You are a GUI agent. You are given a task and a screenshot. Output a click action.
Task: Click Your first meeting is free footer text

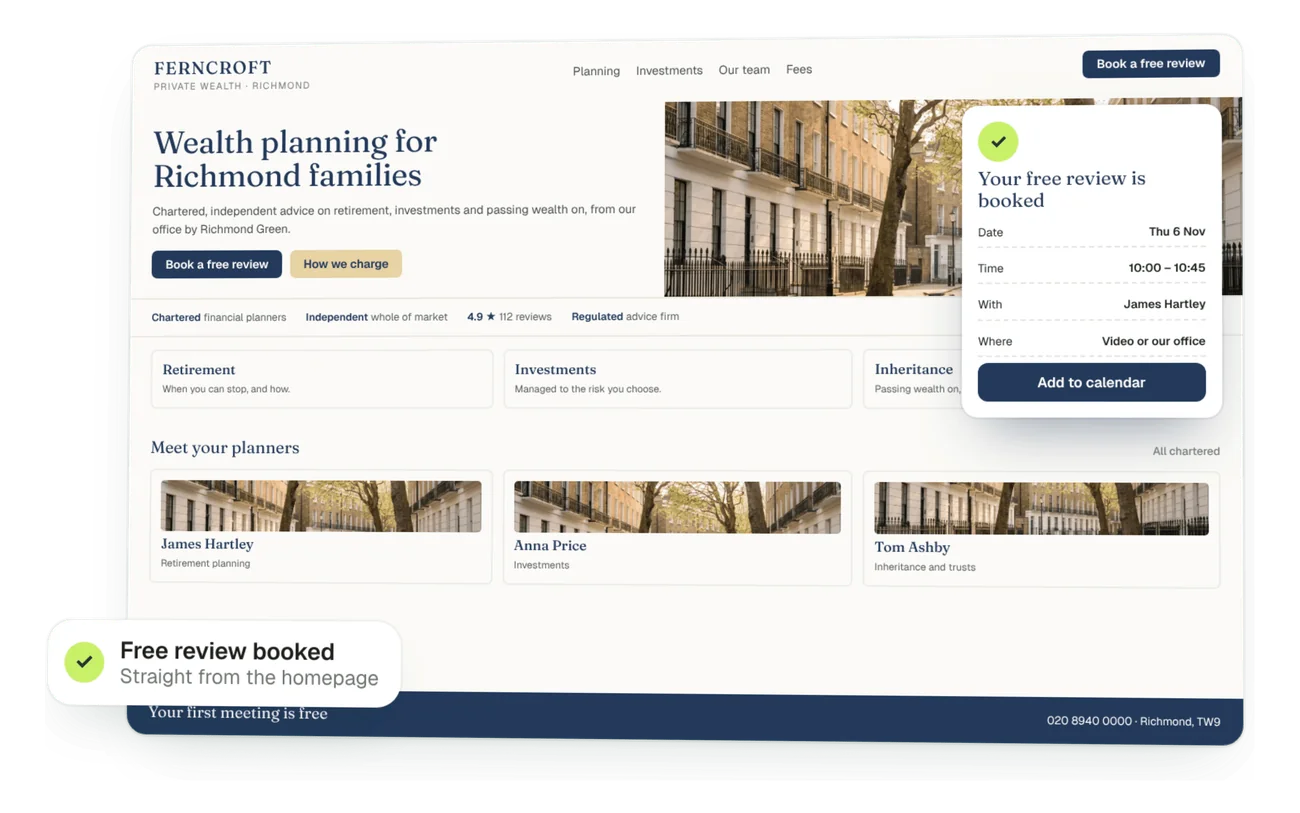pos(238,713)
